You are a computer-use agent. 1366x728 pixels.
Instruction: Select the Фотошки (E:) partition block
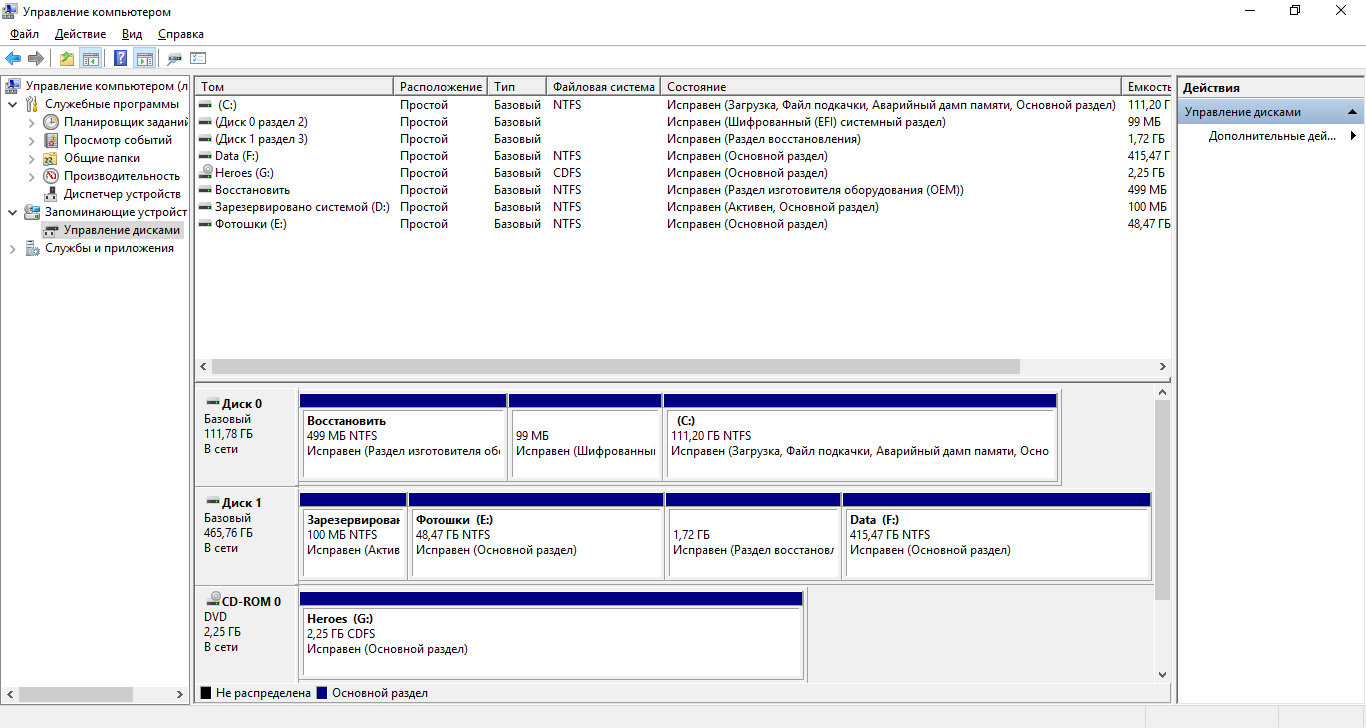click(x=536, y=535)
